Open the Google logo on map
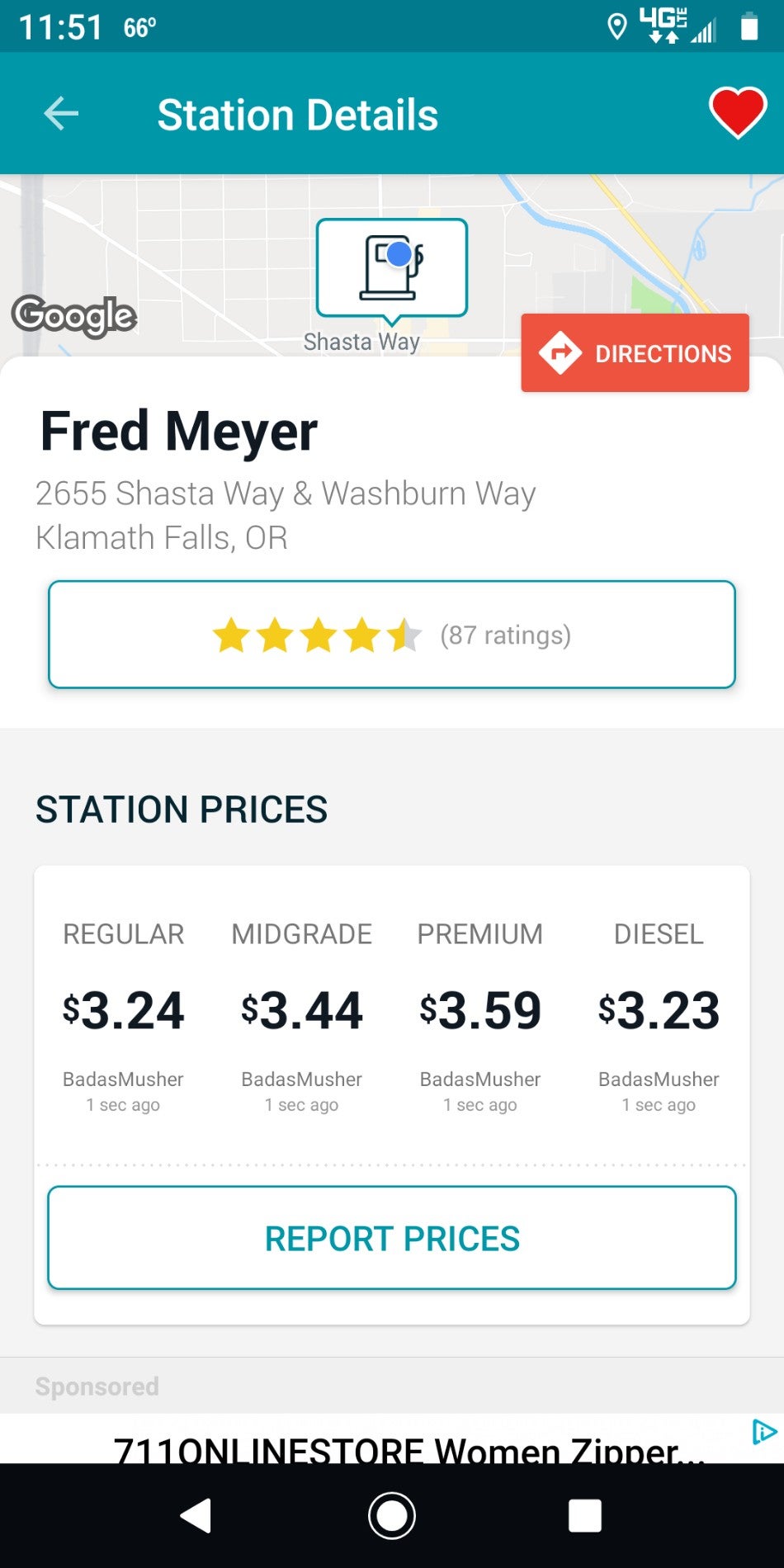This screenshot has height=1568, width=784. (74, 316)
